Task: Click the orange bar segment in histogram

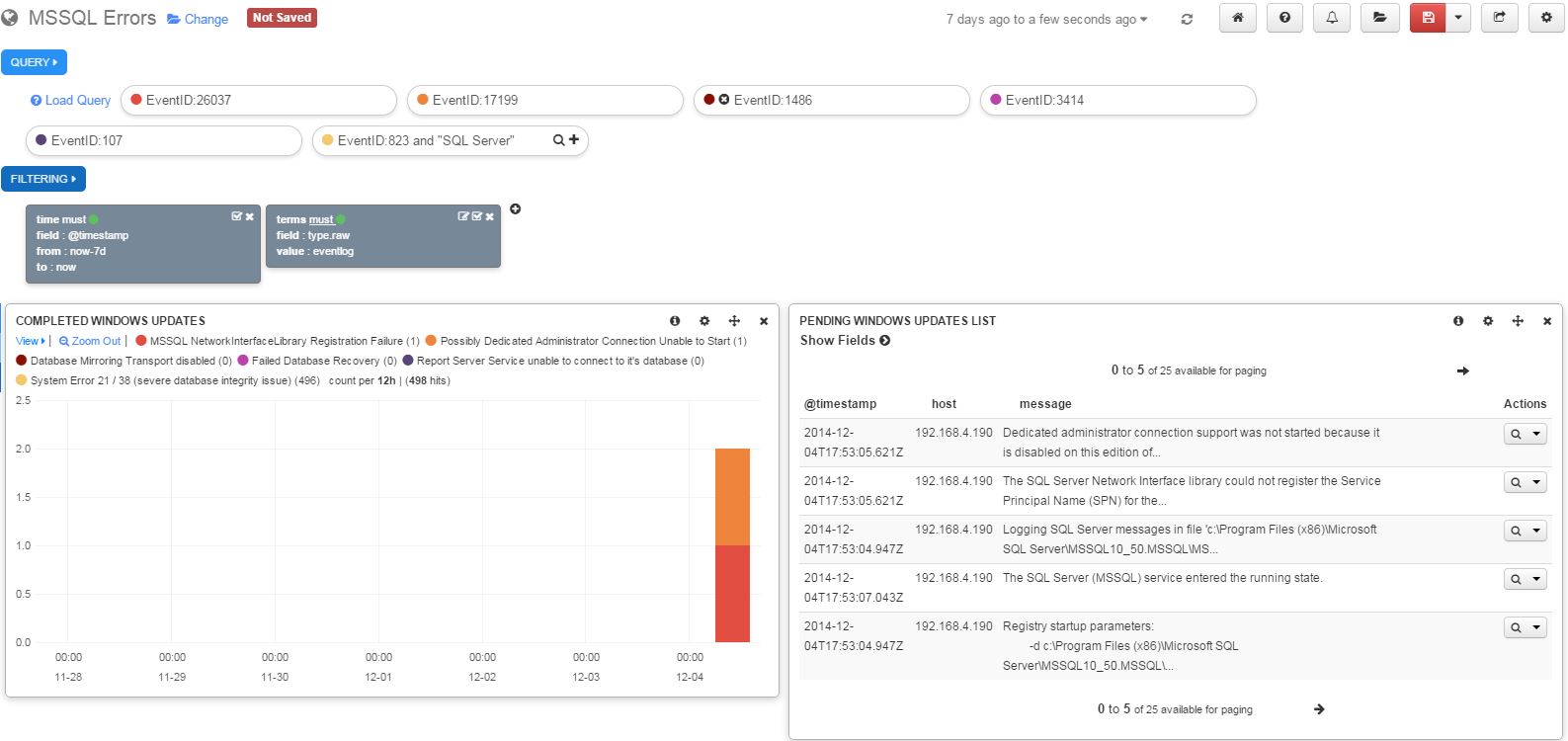Action: [x=732, y=497]
